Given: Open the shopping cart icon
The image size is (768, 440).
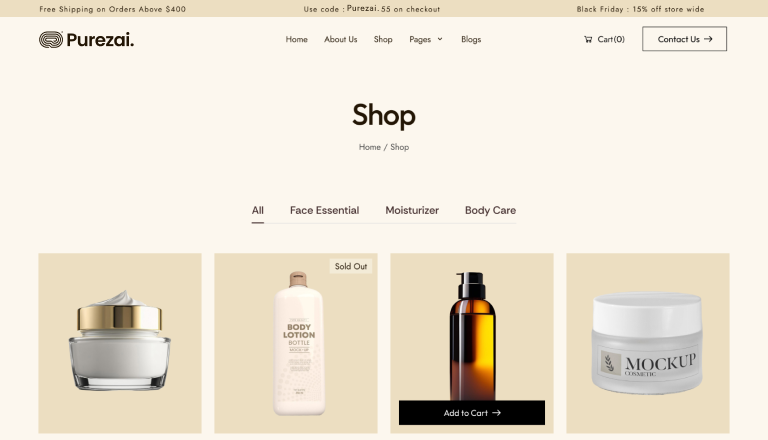Looking at the screenshot, I should 588,39.
